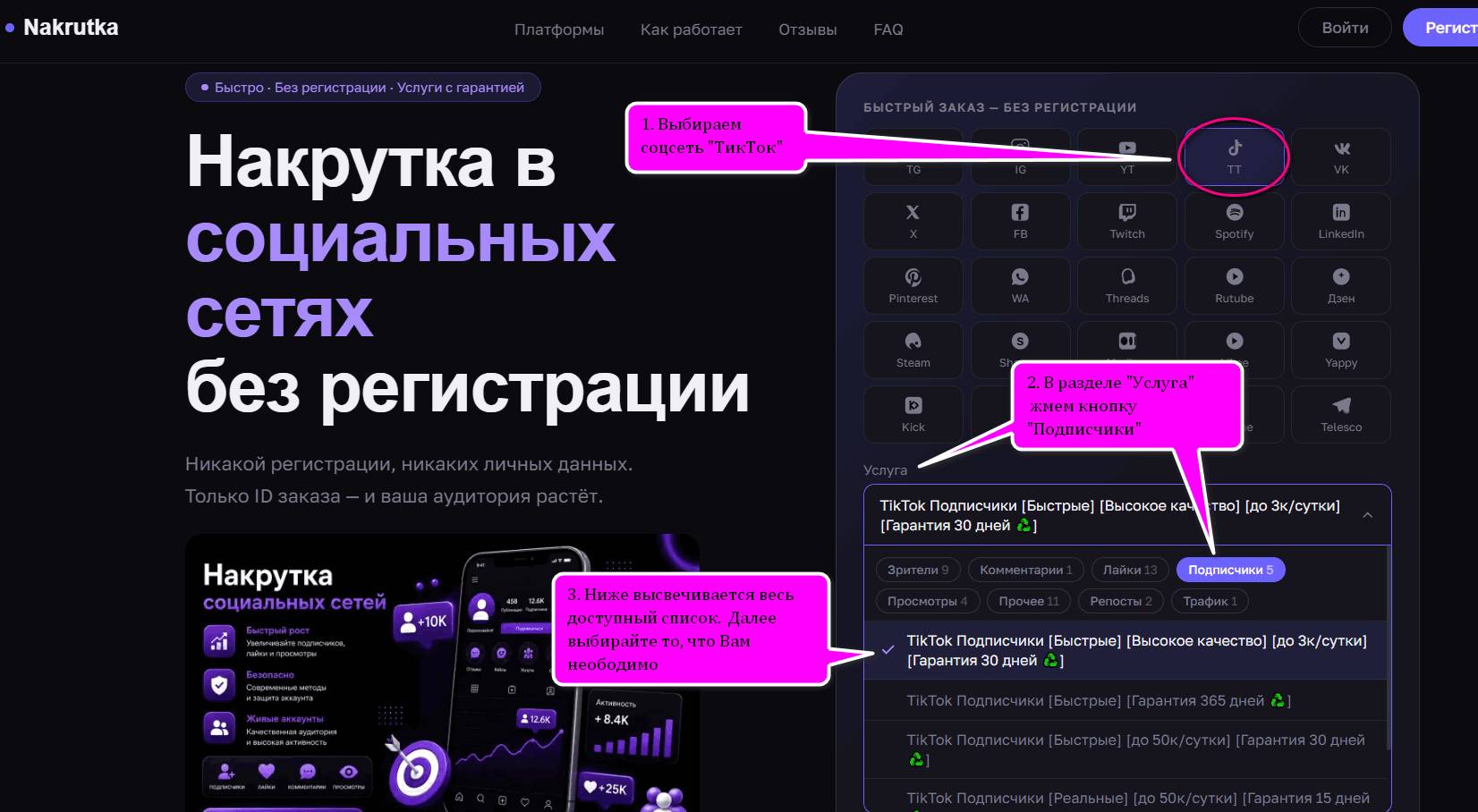Viewport: 1478px width, 812px height.
Task: Open the Как работает navigation item
Action: (692, 30)
